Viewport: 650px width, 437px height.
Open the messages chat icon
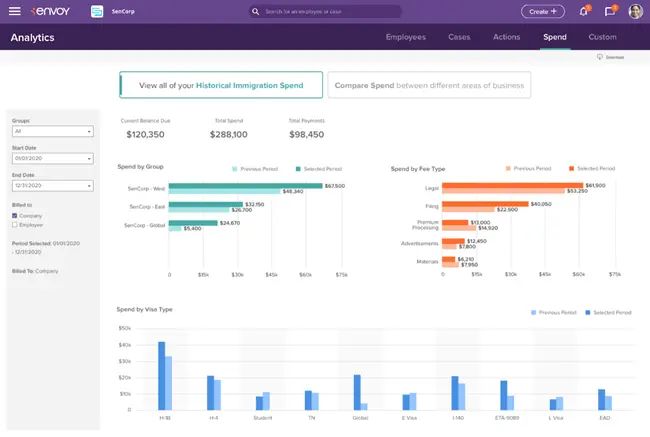609,12
